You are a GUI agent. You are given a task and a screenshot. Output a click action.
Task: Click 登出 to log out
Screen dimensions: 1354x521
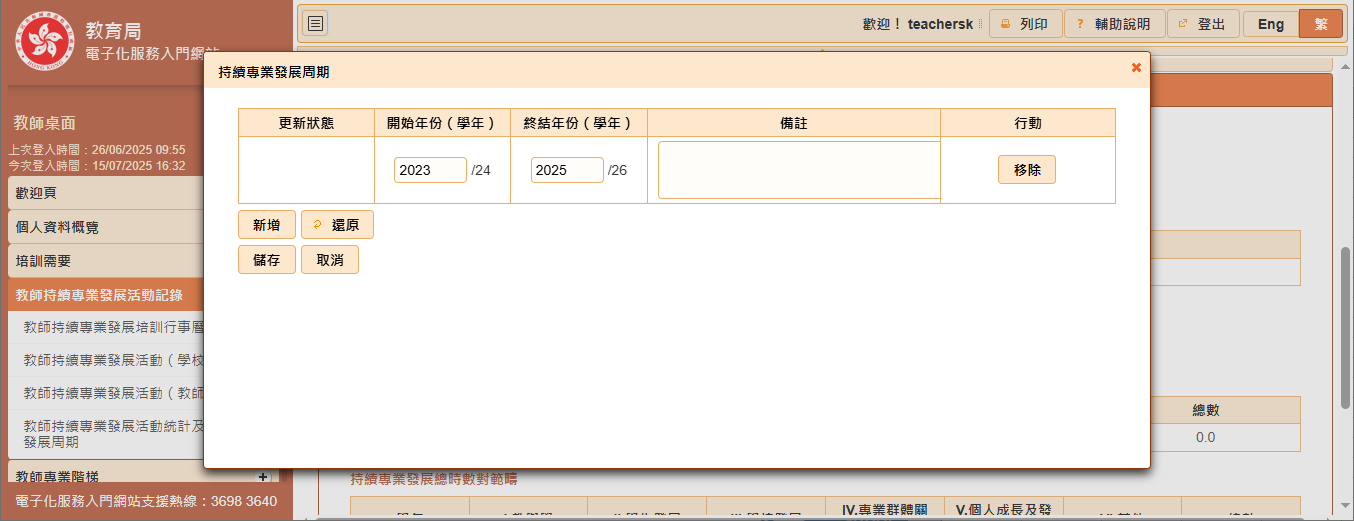[1203, 24]
